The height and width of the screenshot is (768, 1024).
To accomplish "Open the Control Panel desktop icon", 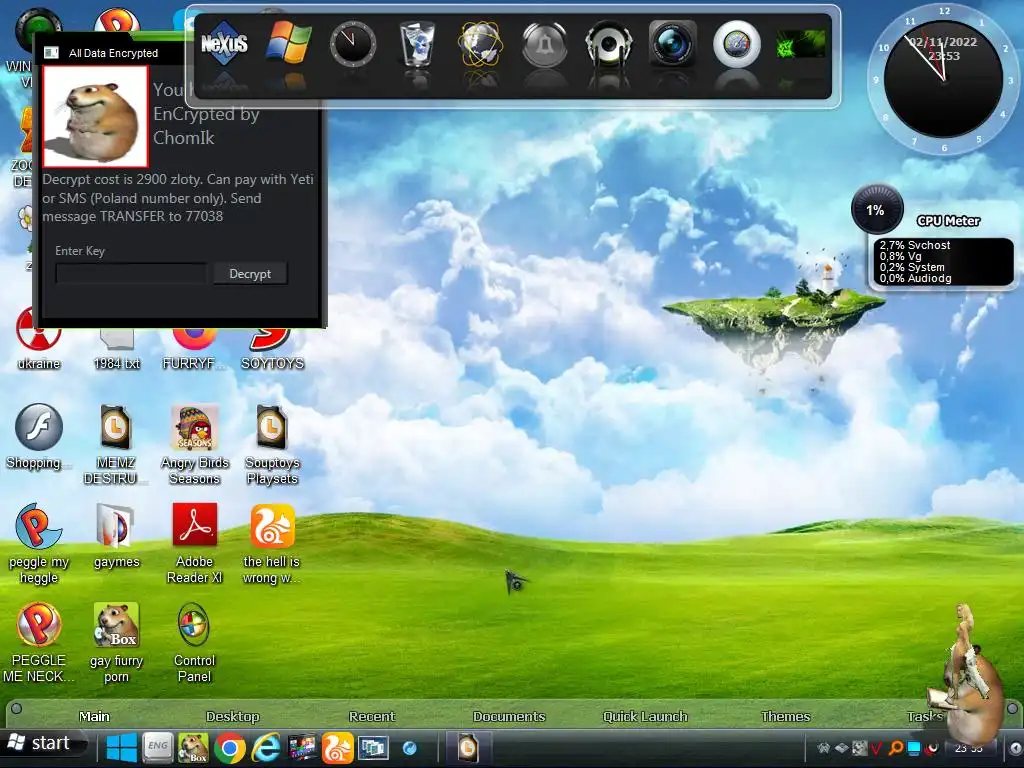I will point(195,643).
